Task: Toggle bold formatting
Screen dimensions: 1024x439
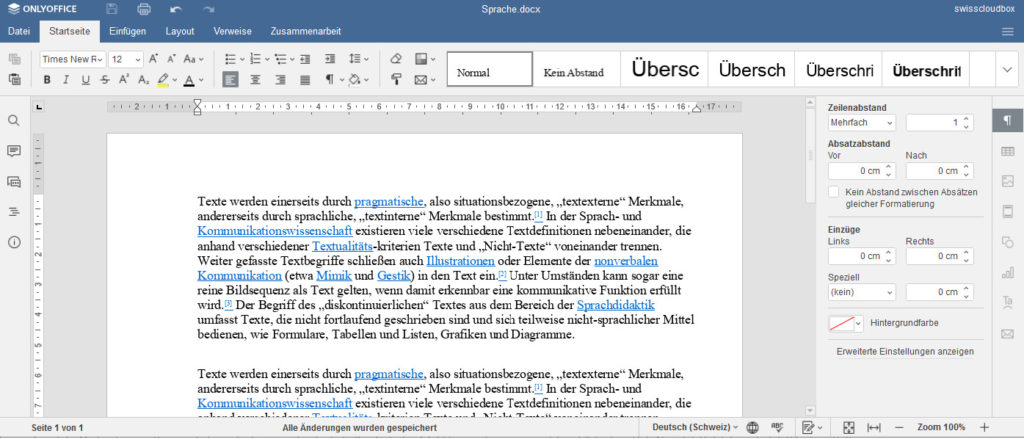Action: pos(47,80)
